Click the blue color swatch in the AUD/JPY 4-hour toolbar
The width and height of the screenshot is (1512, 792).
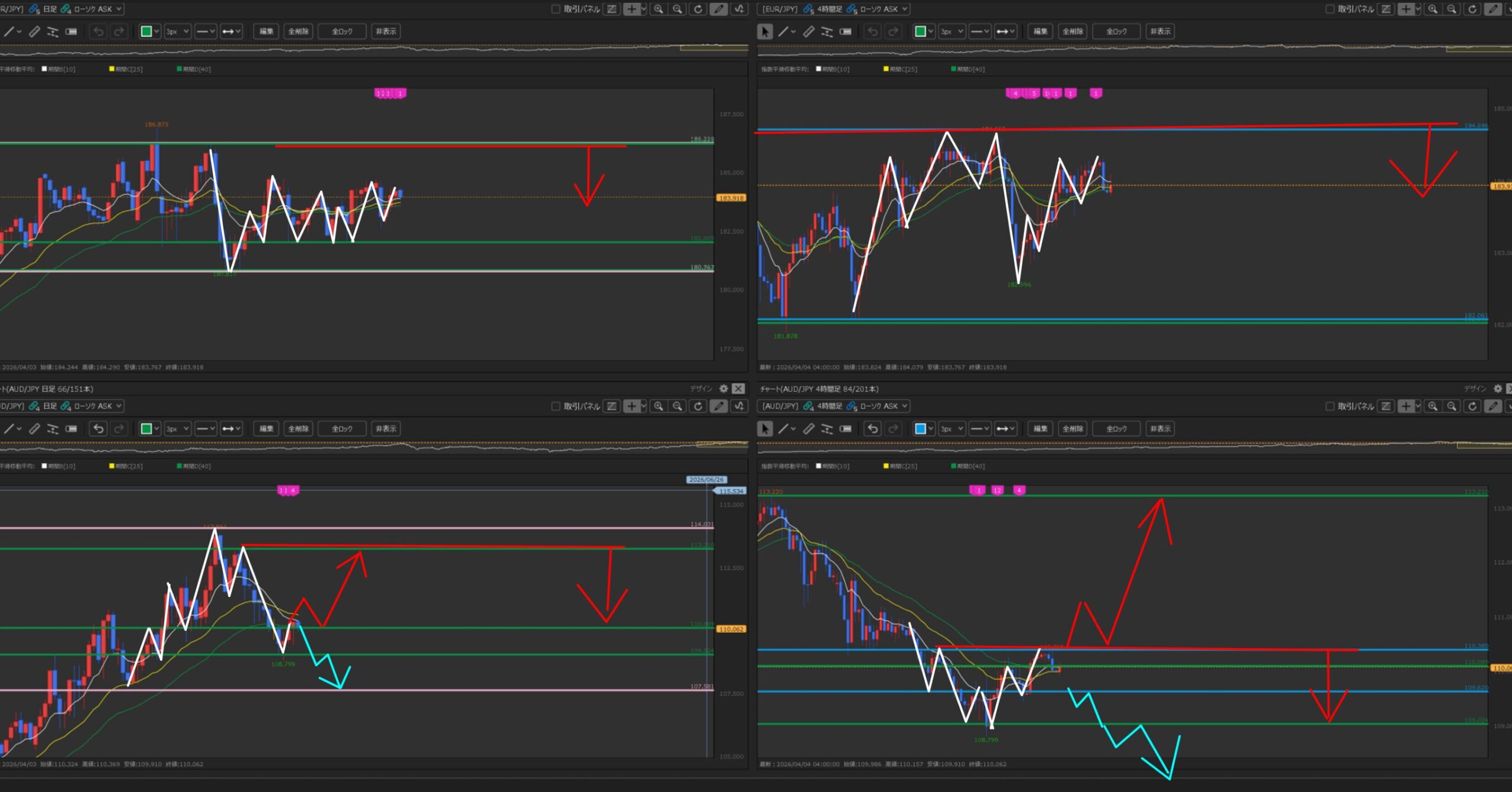[920, 429]
